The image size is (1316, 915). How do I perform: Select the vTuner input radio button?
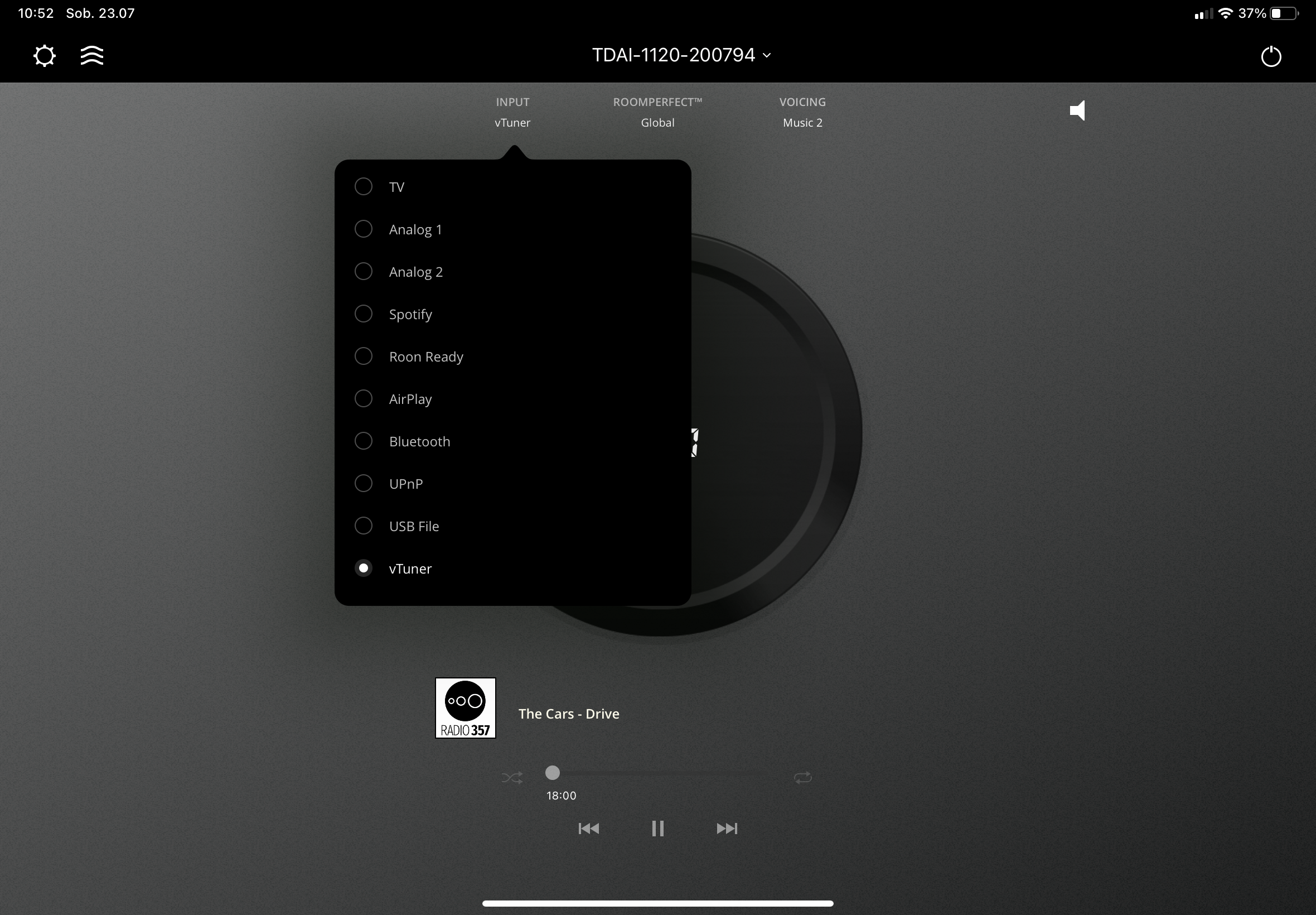(363, 568)
